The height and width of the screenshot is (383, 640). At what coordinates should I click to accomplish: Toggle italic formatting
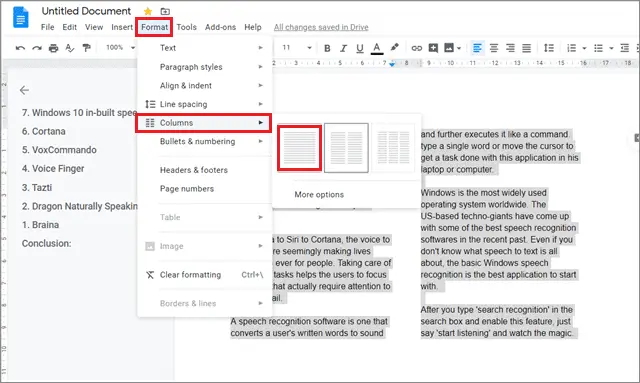[343, 48]
